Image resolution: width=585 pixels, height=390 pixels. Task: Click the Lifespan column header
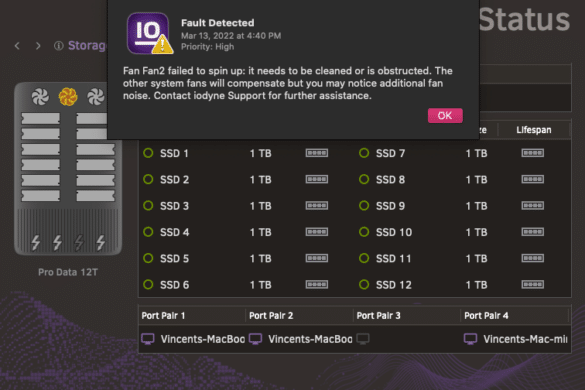click(x=534, y=130)
